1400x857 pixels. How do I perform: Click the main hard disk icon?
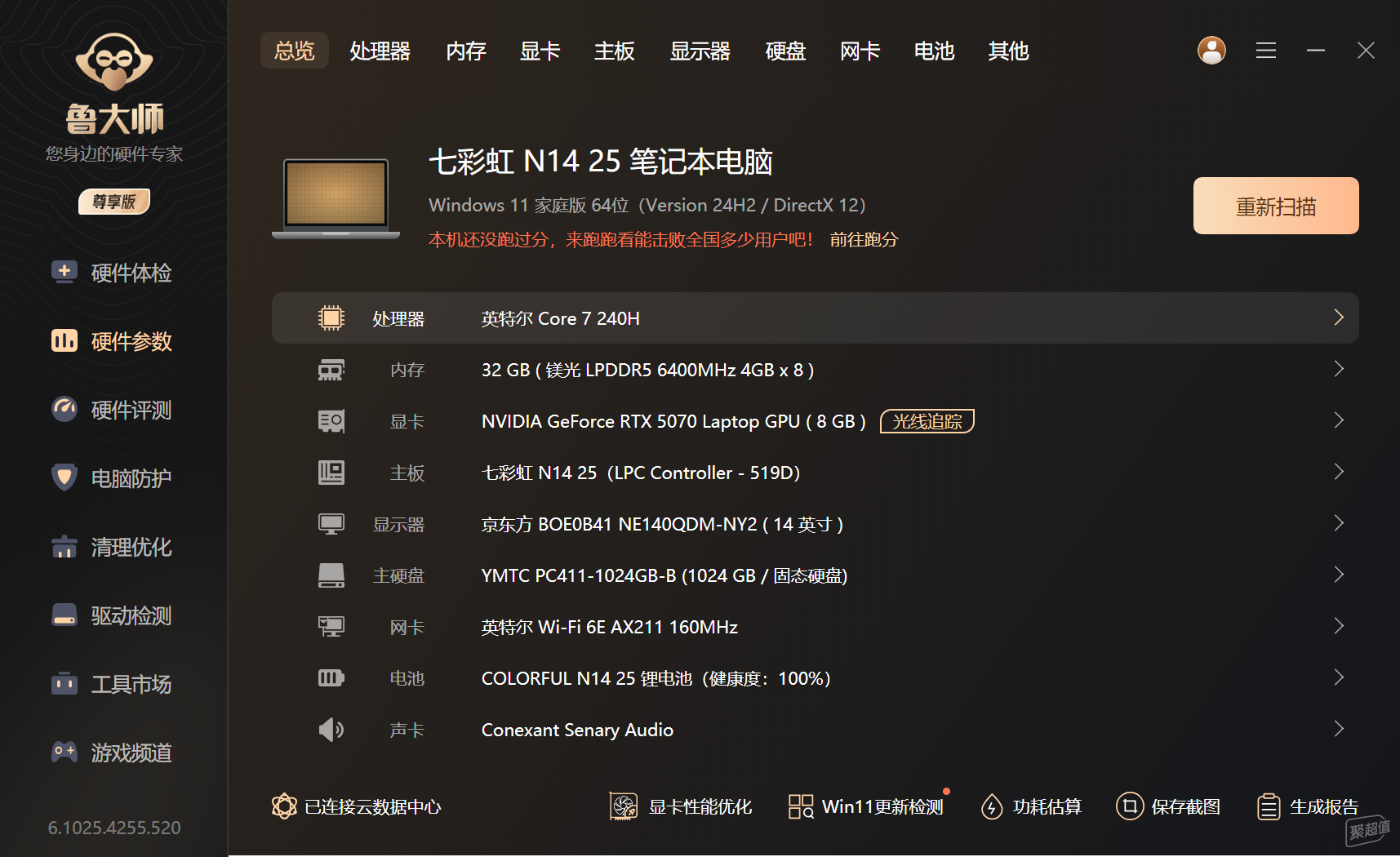(331, 575)
